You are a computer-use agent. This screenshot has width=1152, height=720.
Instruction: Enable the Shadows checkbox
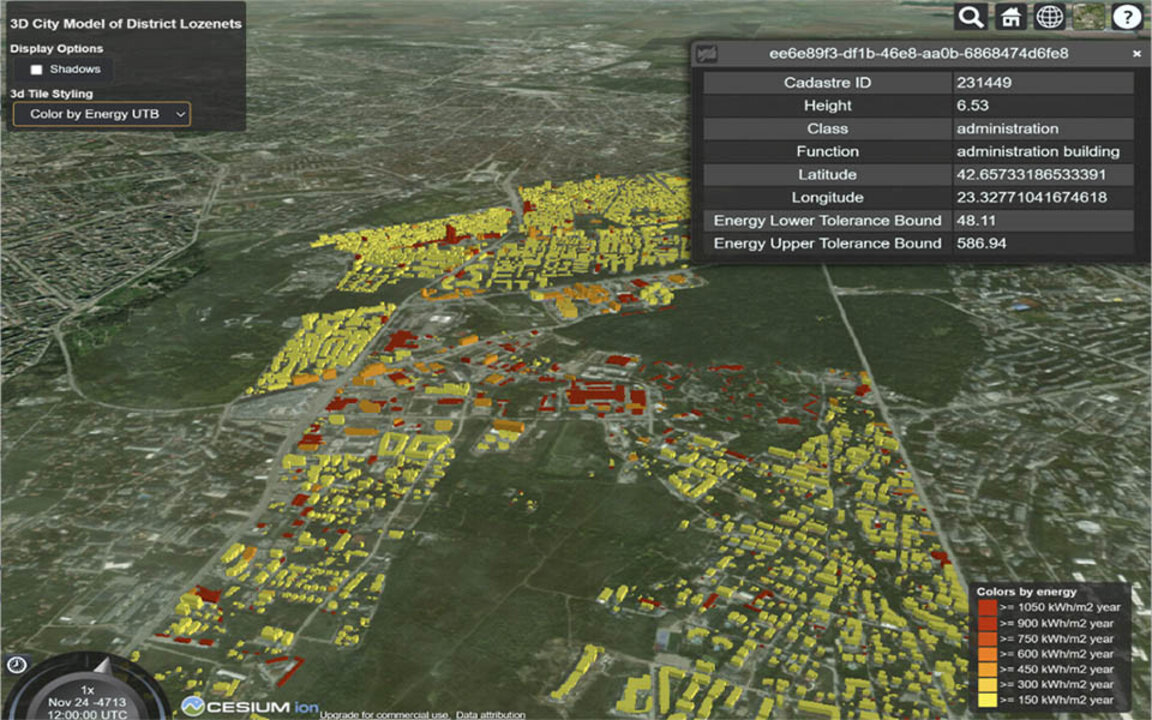(37, 70)
